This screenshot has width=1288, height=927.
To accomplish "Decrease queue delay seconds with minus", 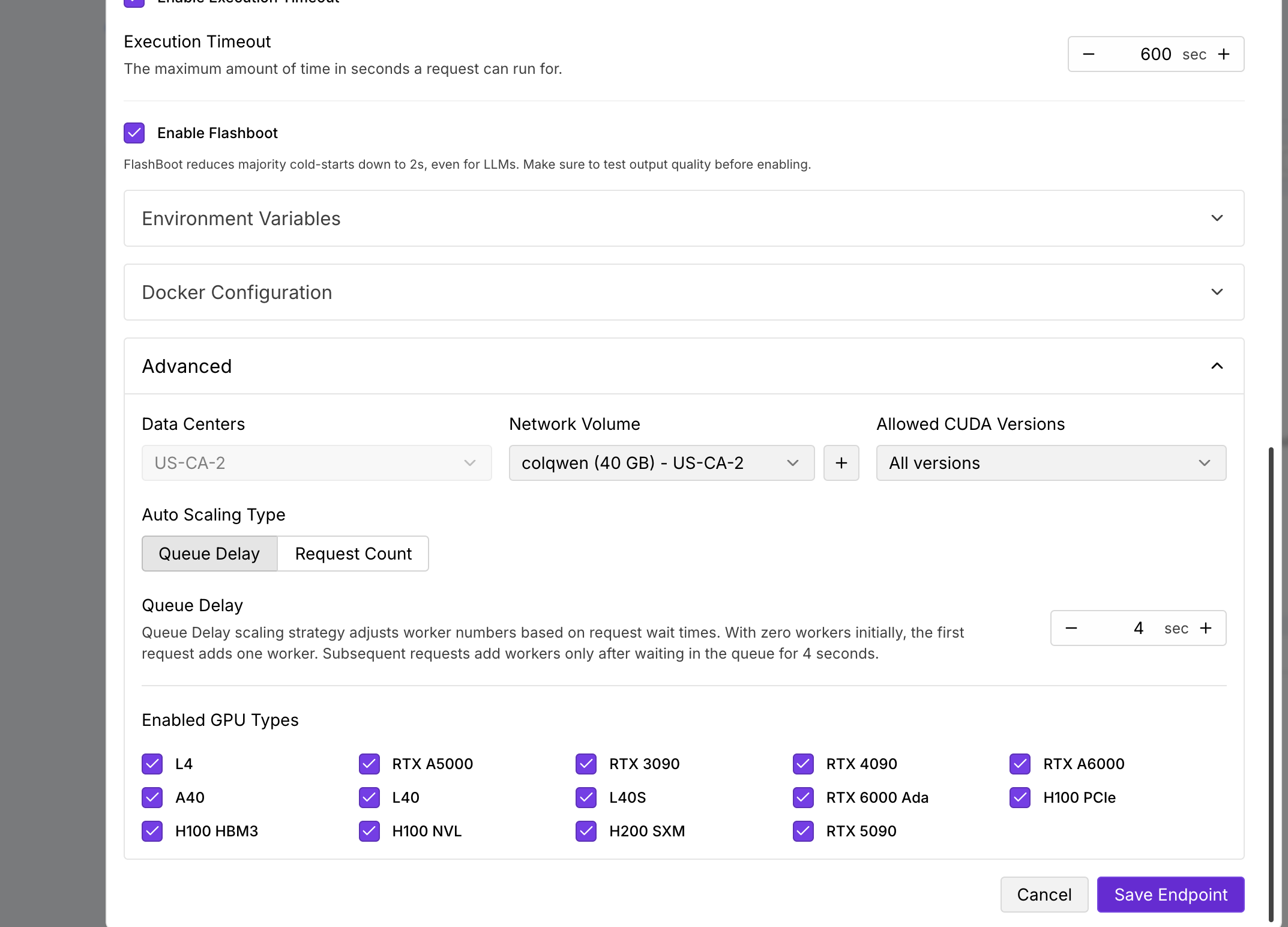I will click(x=1071, y=629).
